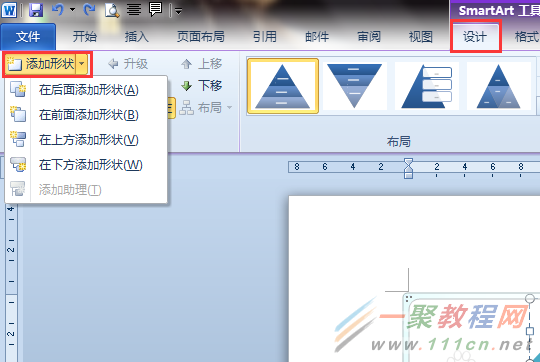Expand the 添加形状 dropdown arrow
This screenshot has height=362, width=540.
(x=82, y=64)
